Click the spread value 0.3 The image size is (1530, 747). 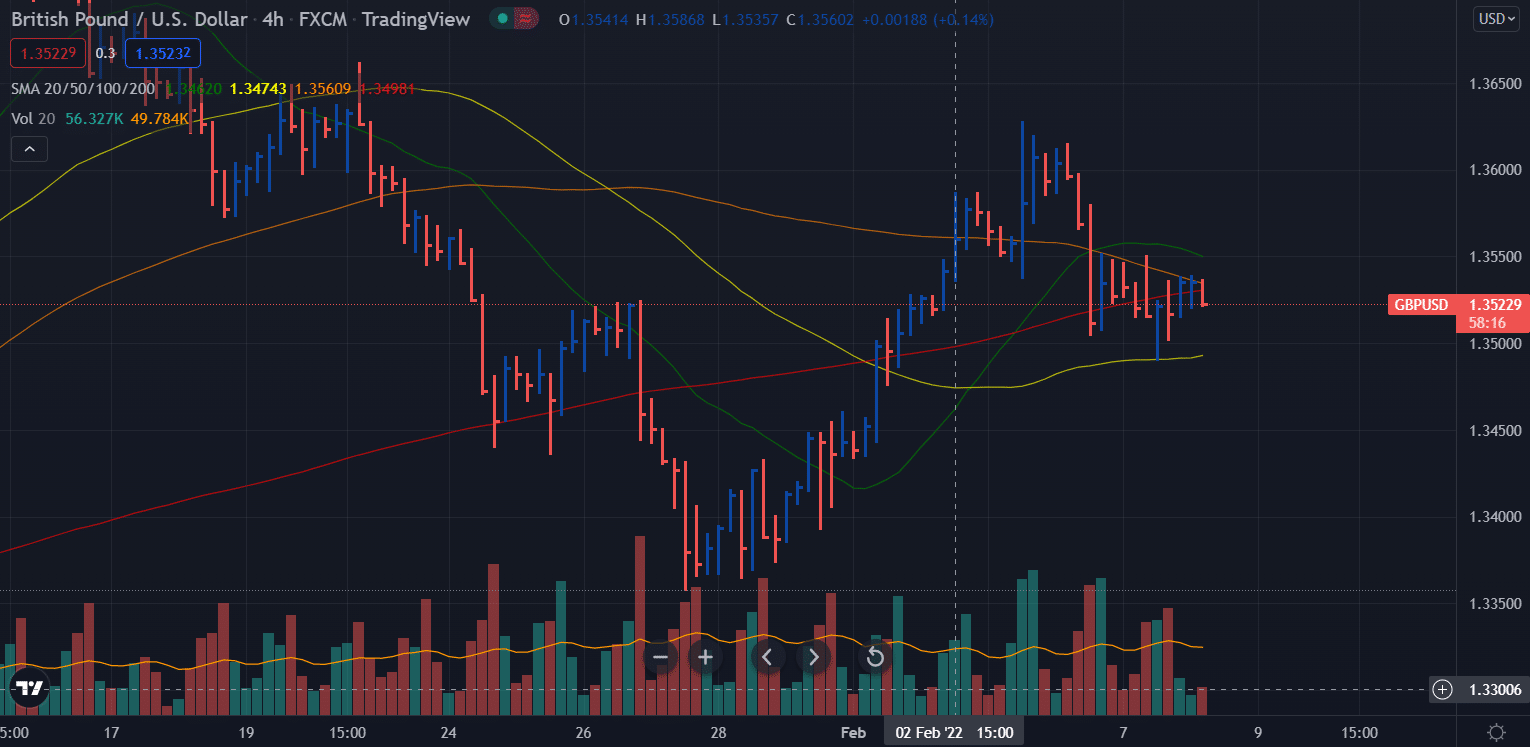tap(105, 53)
